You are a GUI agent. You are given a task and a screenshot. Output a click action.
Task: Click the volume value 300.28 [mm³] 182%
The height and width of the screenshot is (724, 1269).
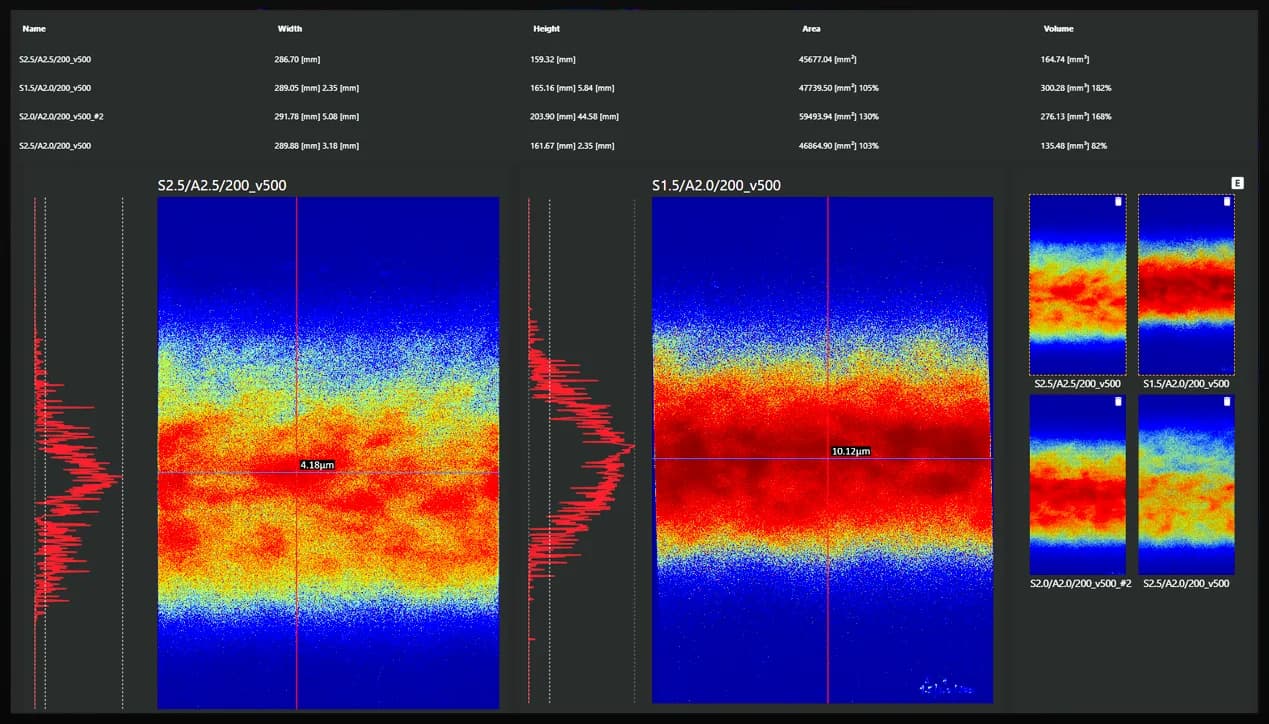coord(1075,88)
